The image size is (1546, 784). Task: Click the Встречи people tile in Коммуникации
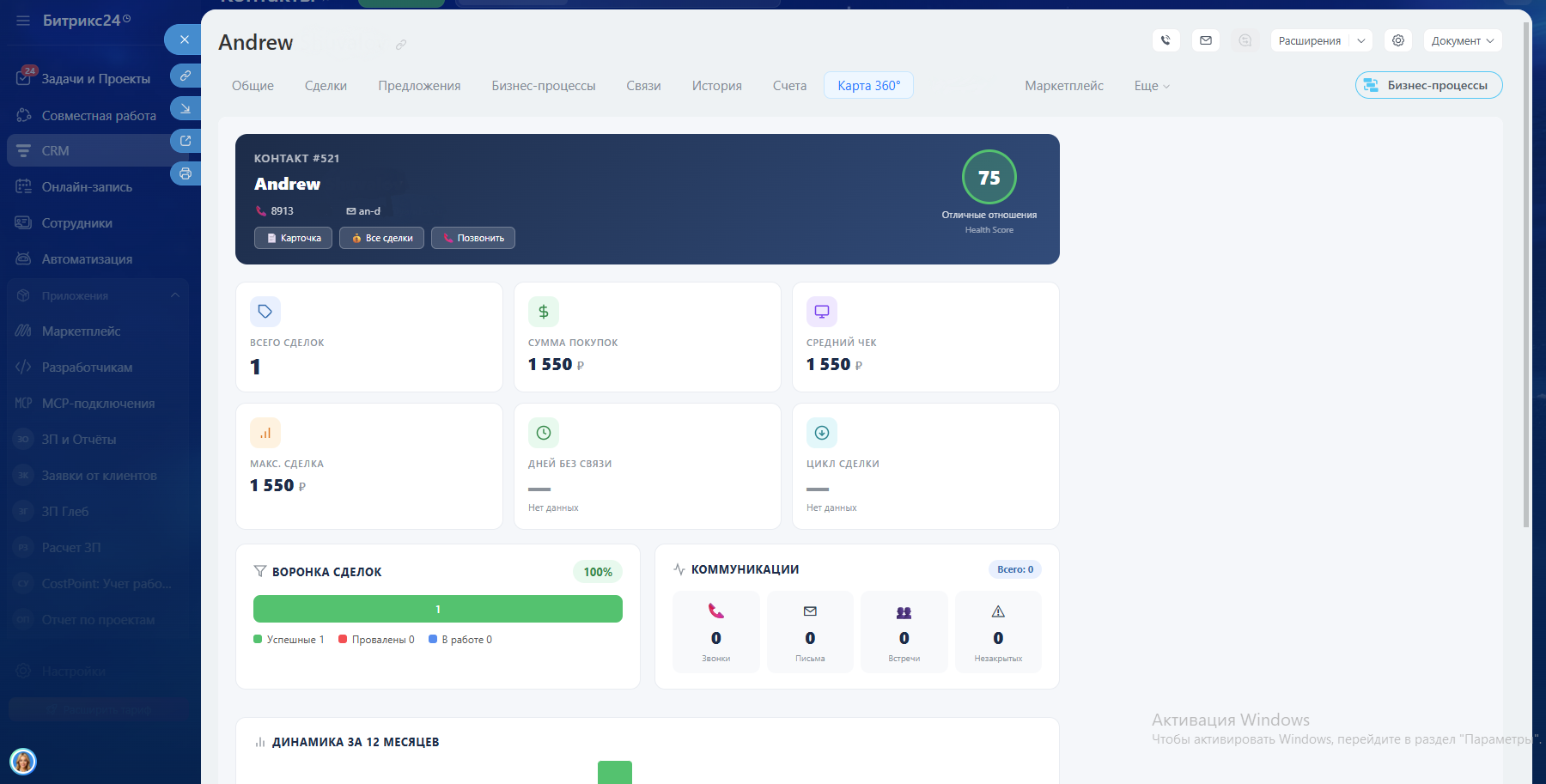tap(904, 632)
